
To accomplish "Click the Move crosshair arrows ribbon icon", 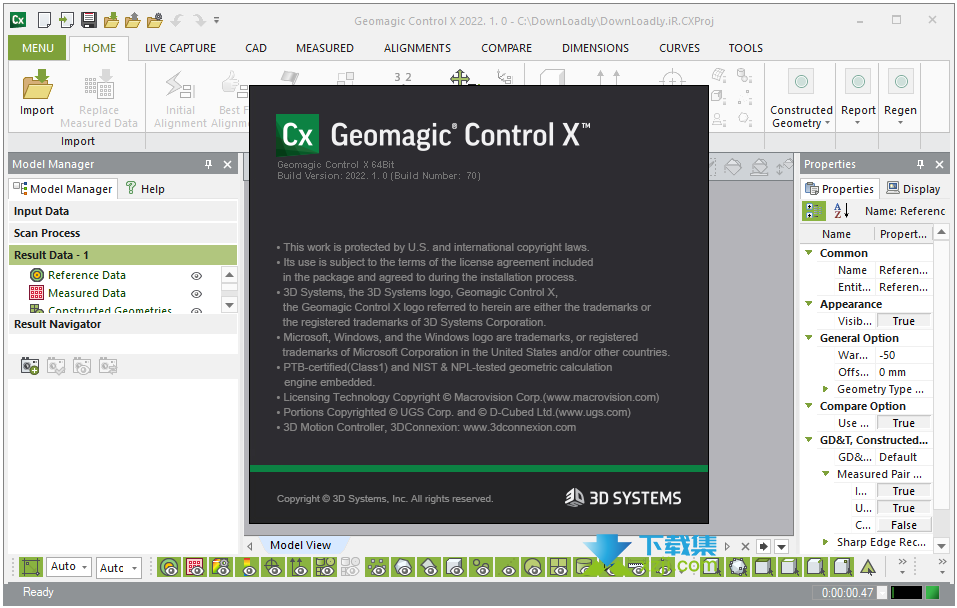I will coord(460,78).
